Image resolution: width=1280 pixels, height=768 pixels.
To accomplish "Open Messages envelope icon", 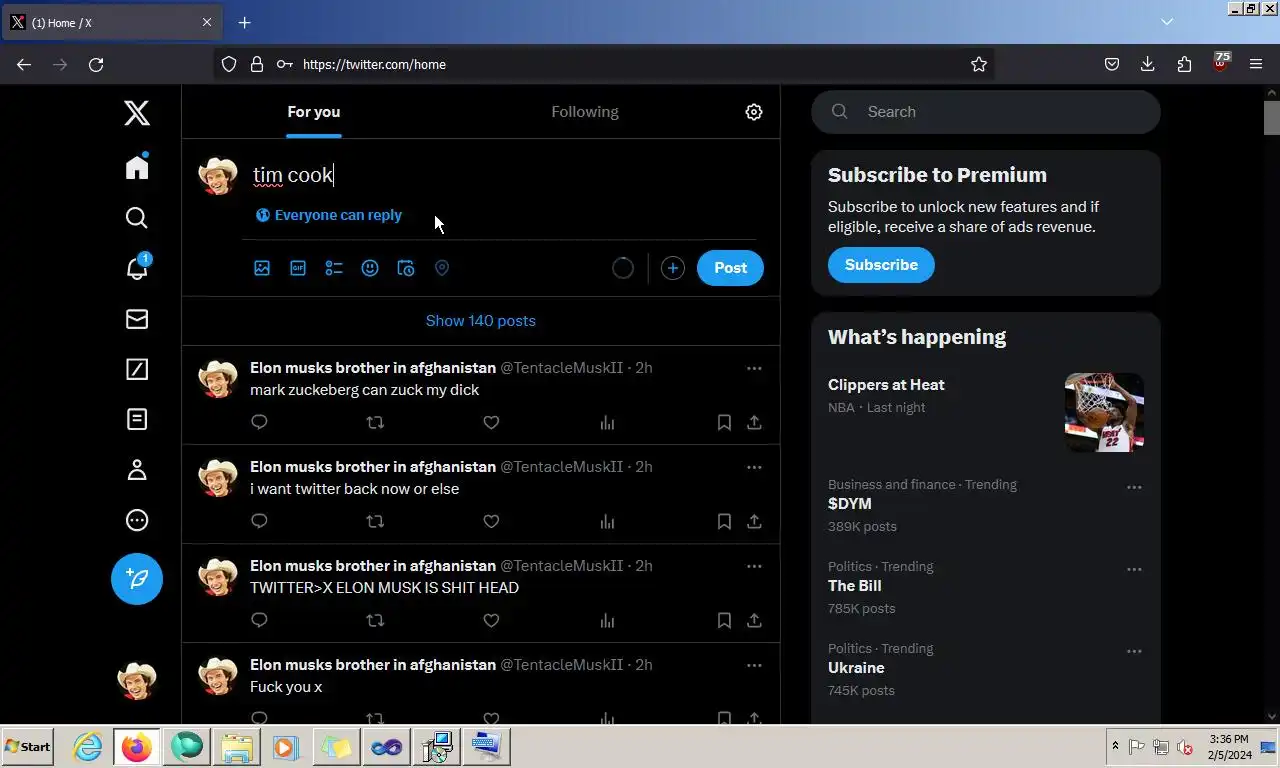I will pyautogui.click(x=137, y=319).
